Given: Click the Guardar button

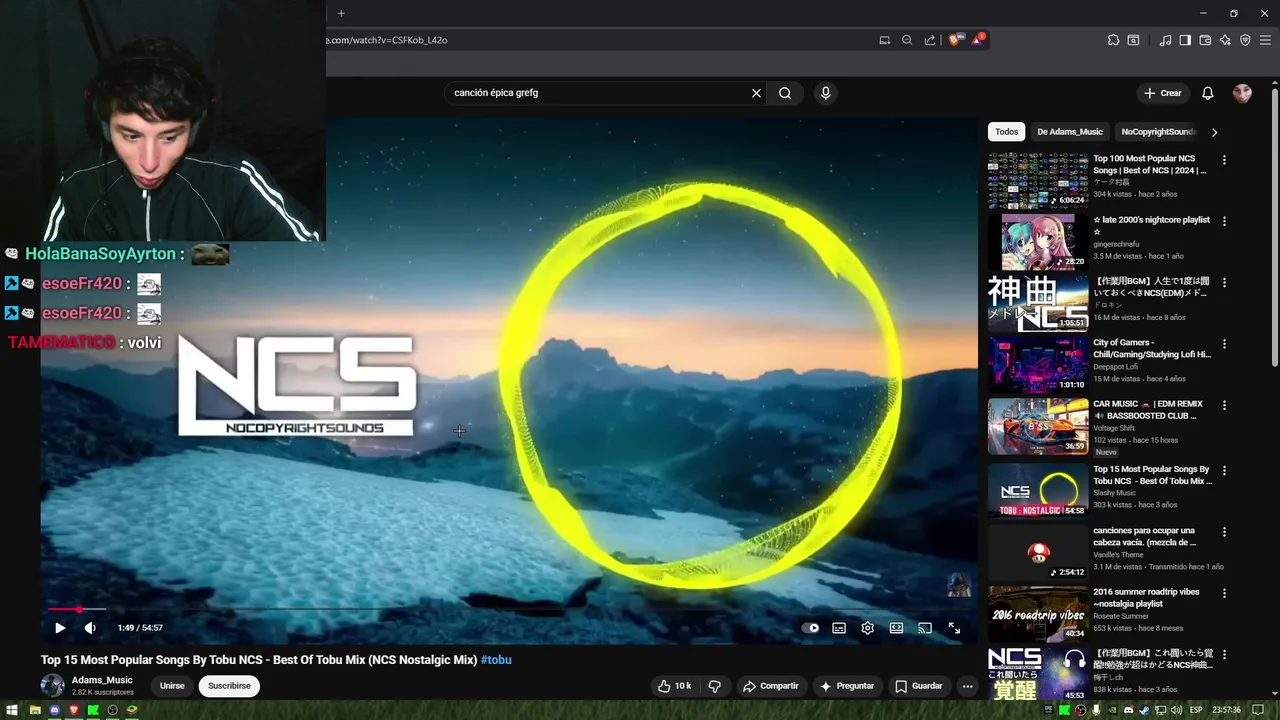Looking at the screenshot, I should click(918, 686).
